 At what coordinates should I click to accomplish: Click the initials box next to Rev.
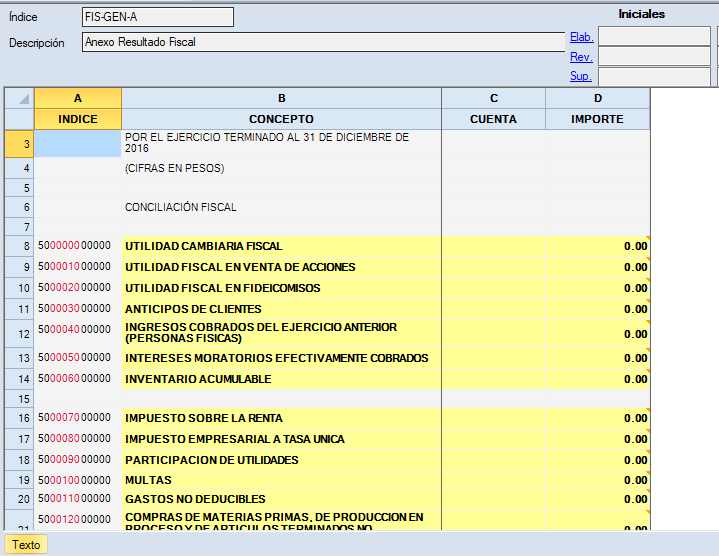point(654,57)
